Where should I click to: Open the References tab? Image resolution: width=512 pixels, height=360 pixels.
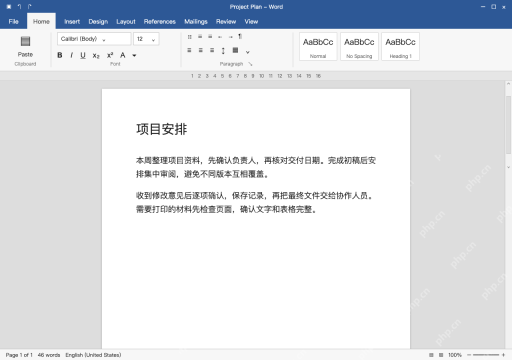pos(160,22)
